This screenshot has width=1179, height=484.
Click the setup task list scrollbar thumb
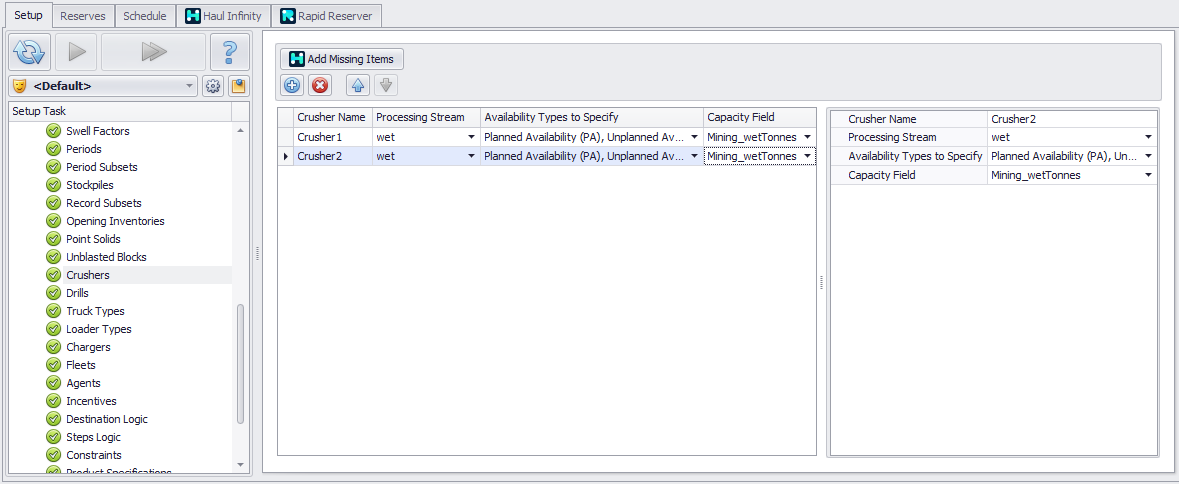click(x=240, y=363)
